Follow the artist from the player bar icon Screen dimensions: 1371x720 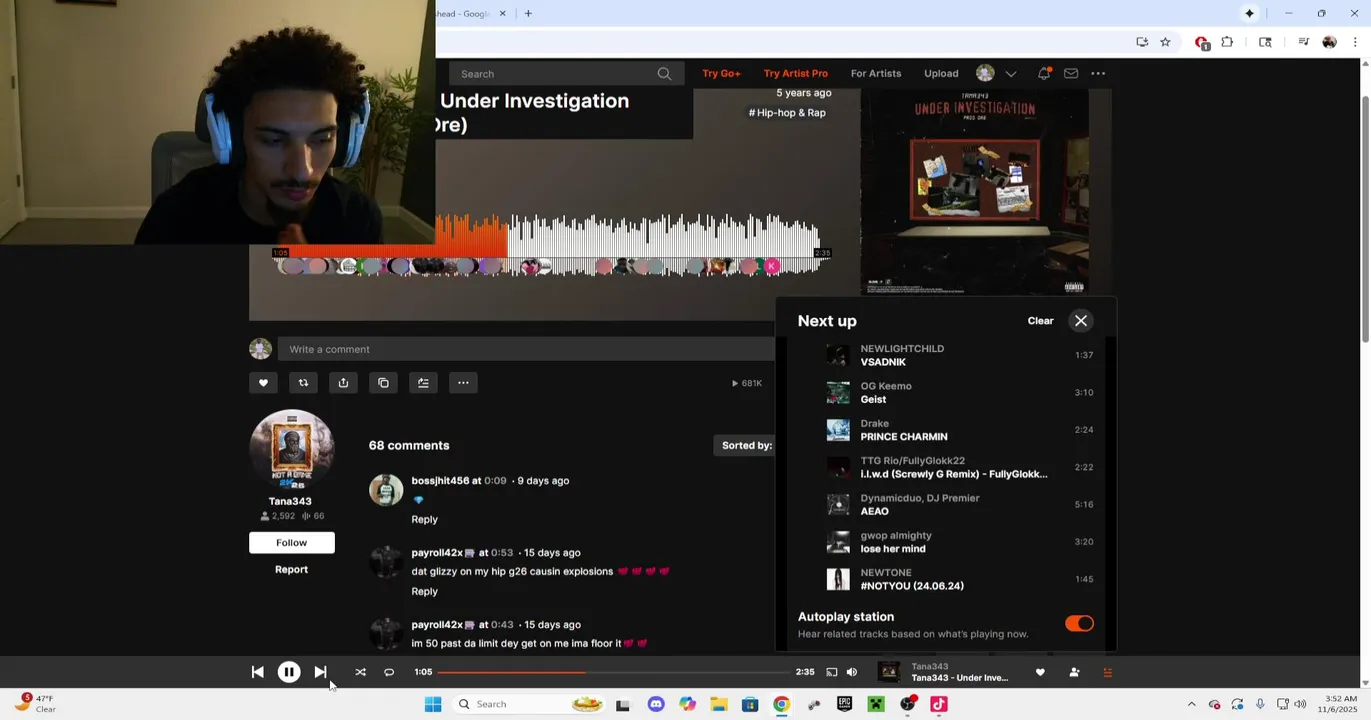coord(1074,672)
